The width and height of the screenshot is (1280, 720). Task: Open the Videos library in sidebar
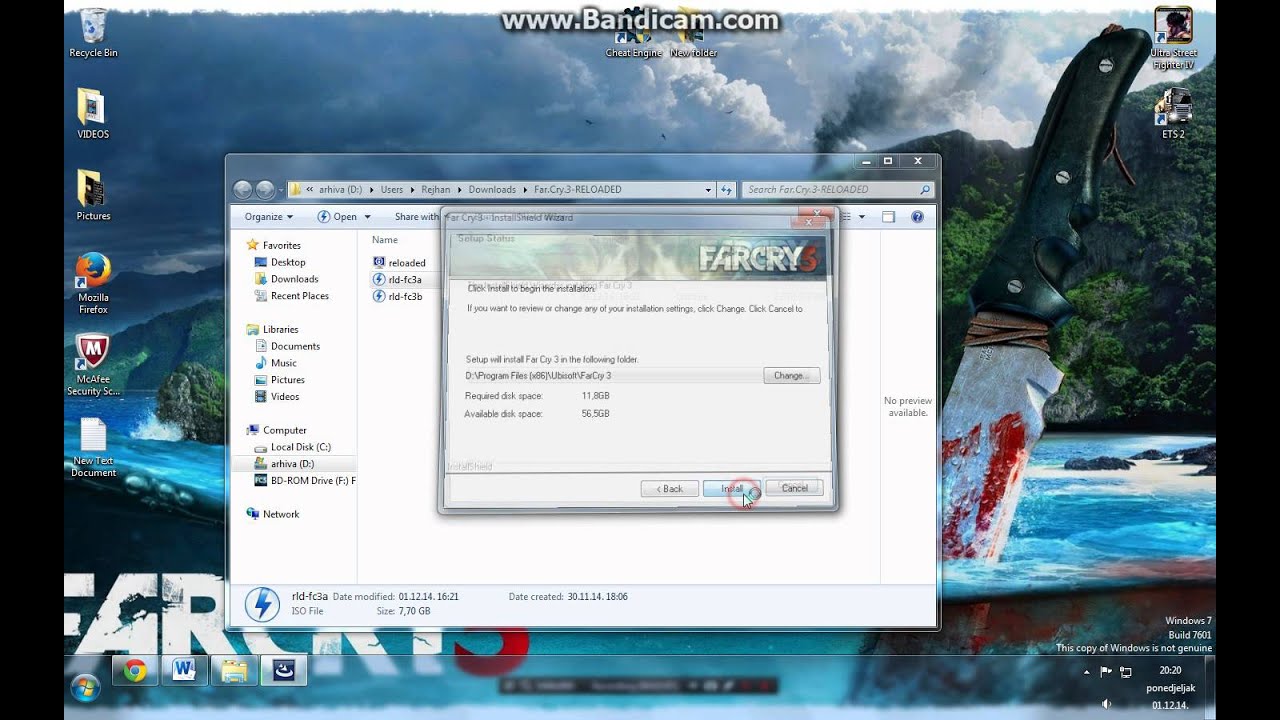tap(284, 397)
